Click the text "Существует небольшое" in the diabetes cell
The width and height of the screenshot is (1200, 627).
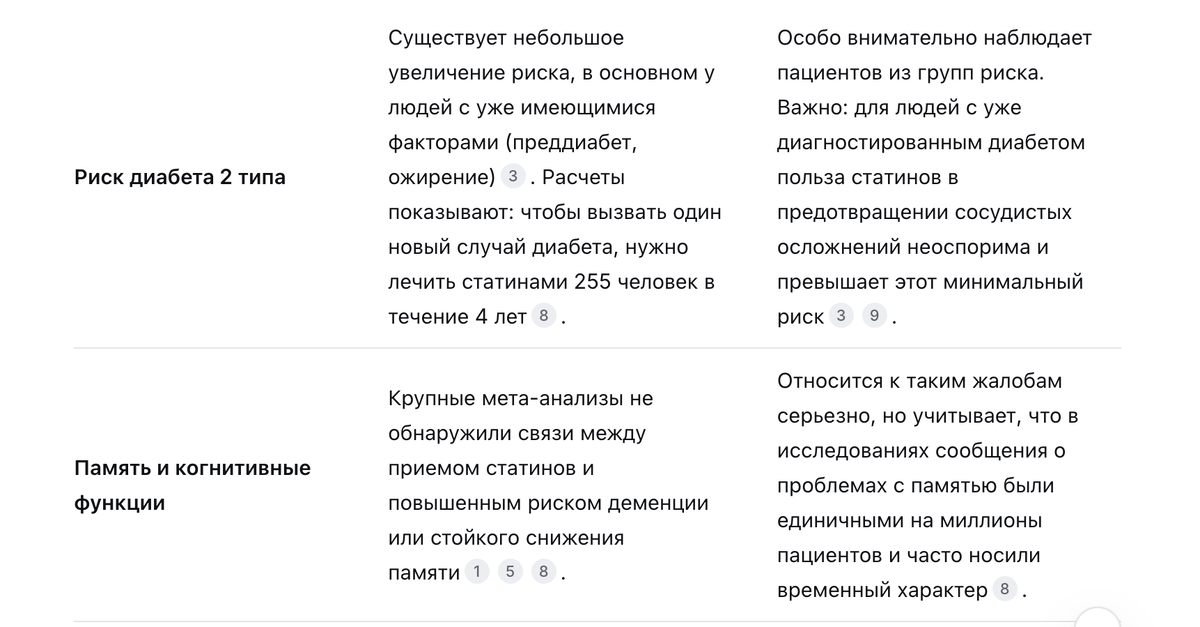[506, 38]
